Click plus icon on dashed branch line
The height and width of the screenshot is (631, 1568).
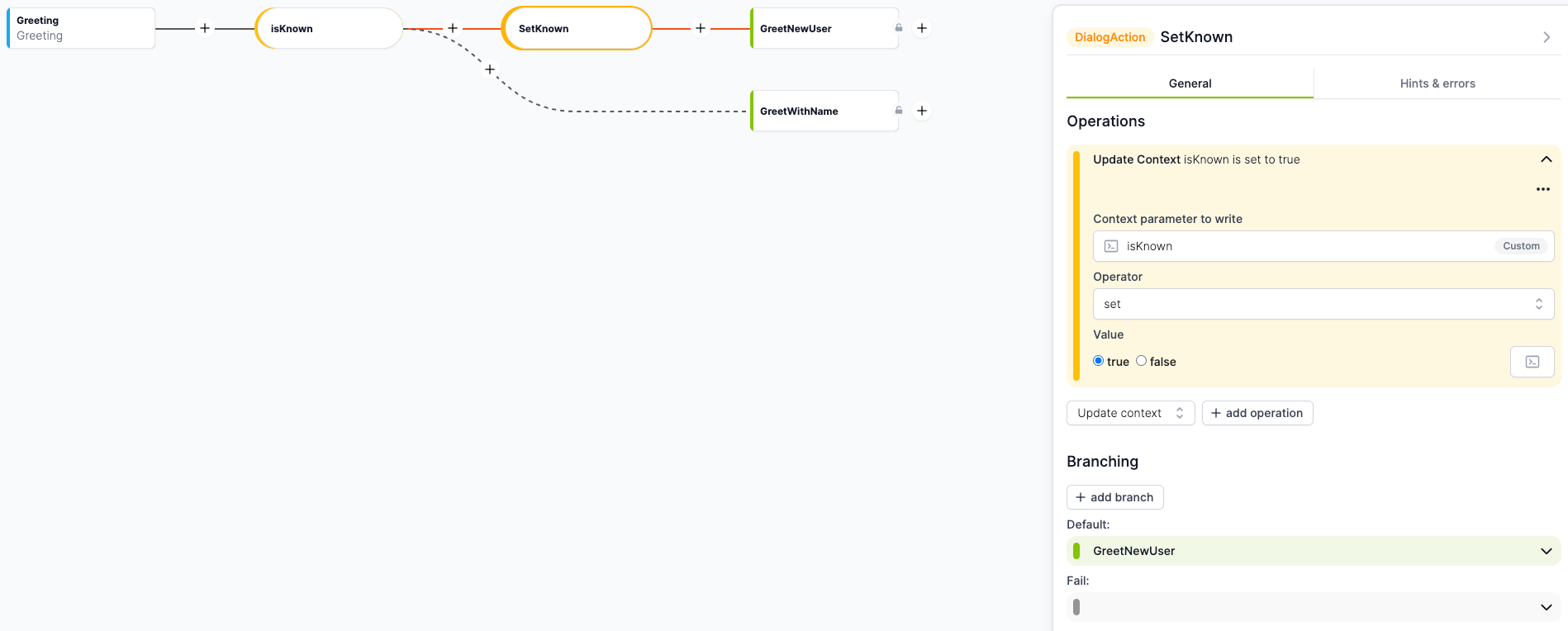pos(490,69)
